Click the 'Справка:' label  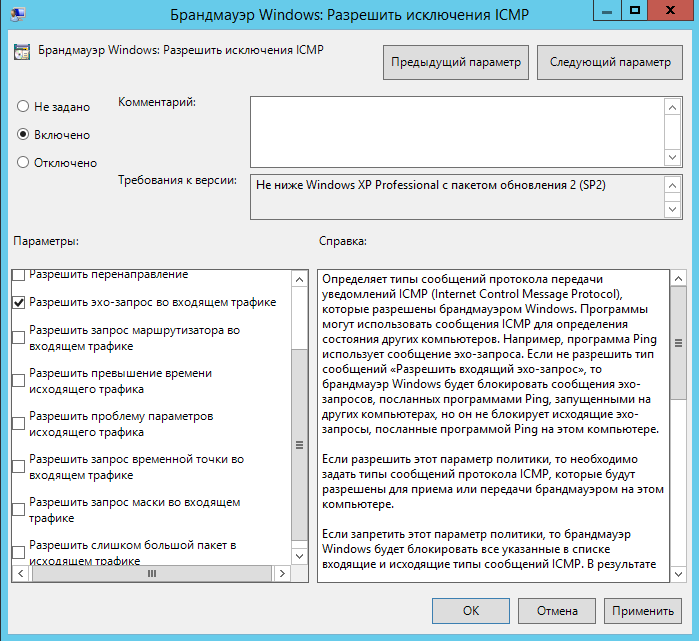[x=342, y=241]
